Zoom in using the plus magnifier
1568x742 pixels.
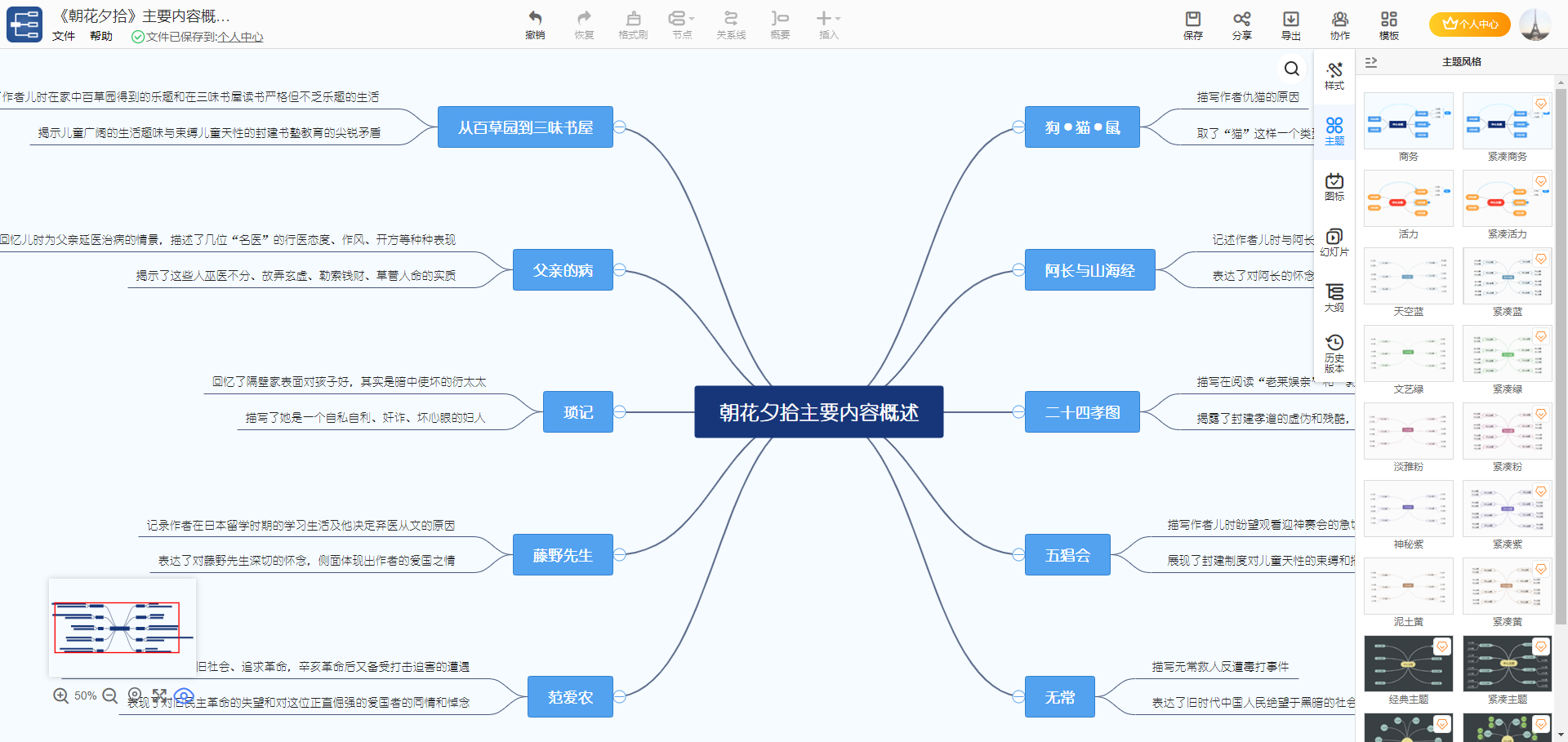pos(61,695)
